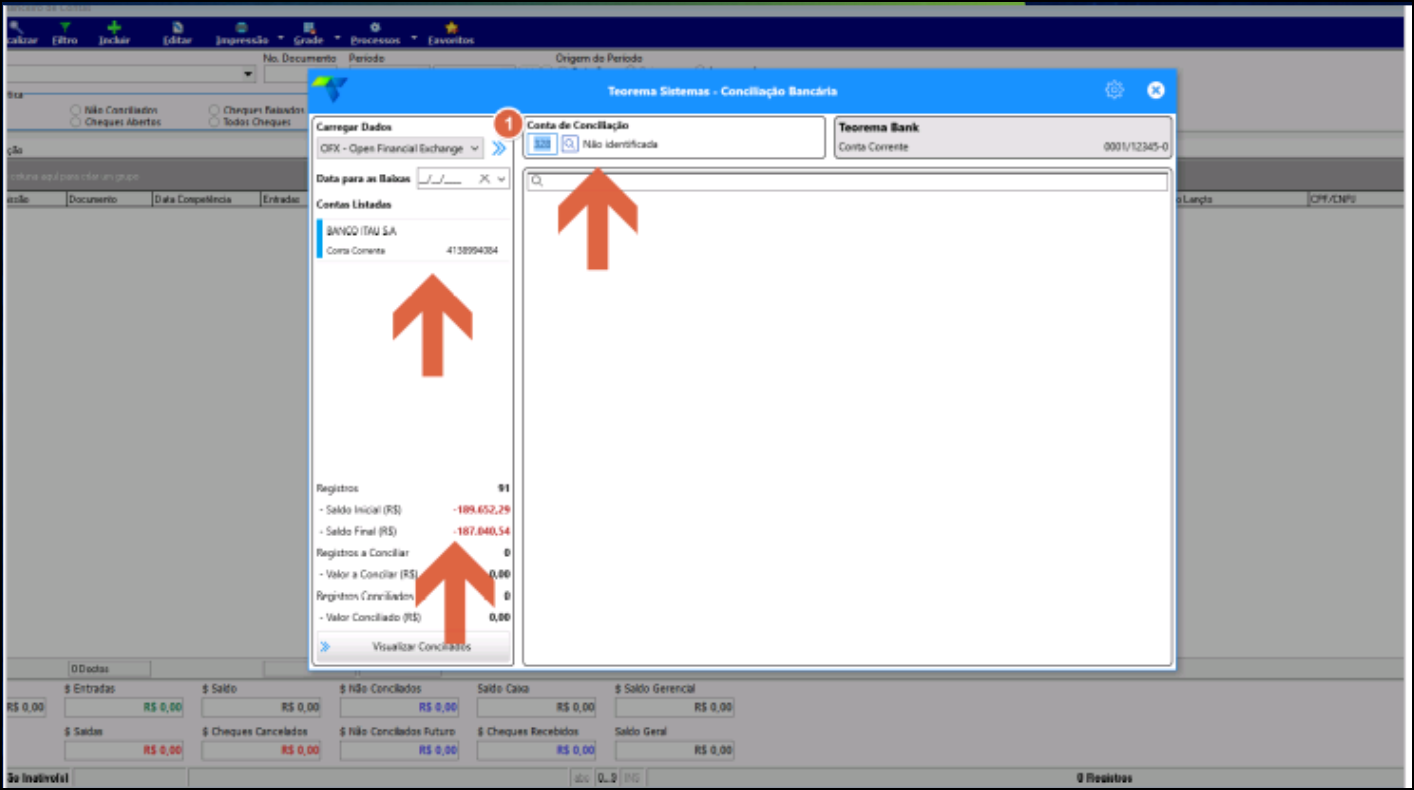Select the Não Conciliados radio button
1414x790 pixels.
[x=76, y=110]
